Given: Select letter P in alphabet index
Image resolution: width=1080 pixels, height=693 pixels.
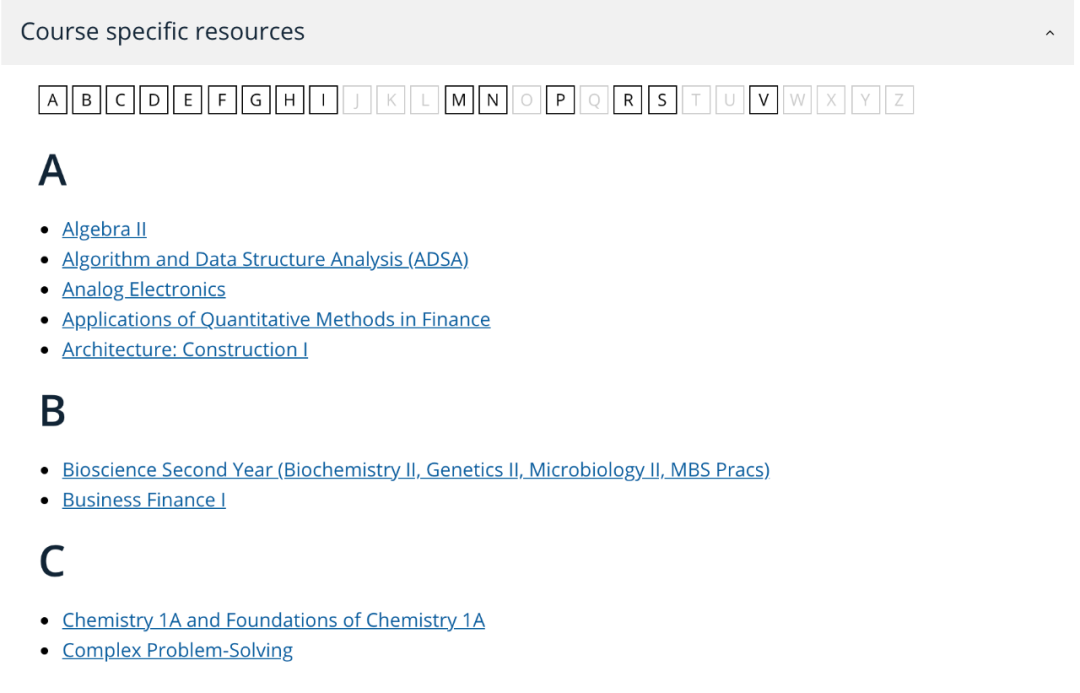Looking at the screenshot, I should [560, 100].
